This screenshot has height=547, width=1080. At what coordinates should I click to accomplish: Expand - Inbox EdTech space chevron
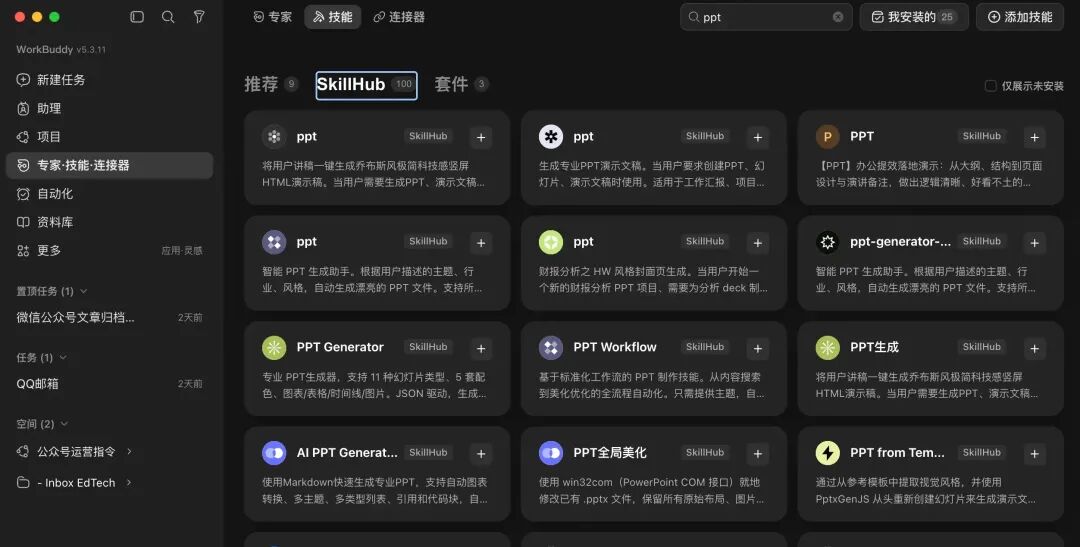point(129,482)
